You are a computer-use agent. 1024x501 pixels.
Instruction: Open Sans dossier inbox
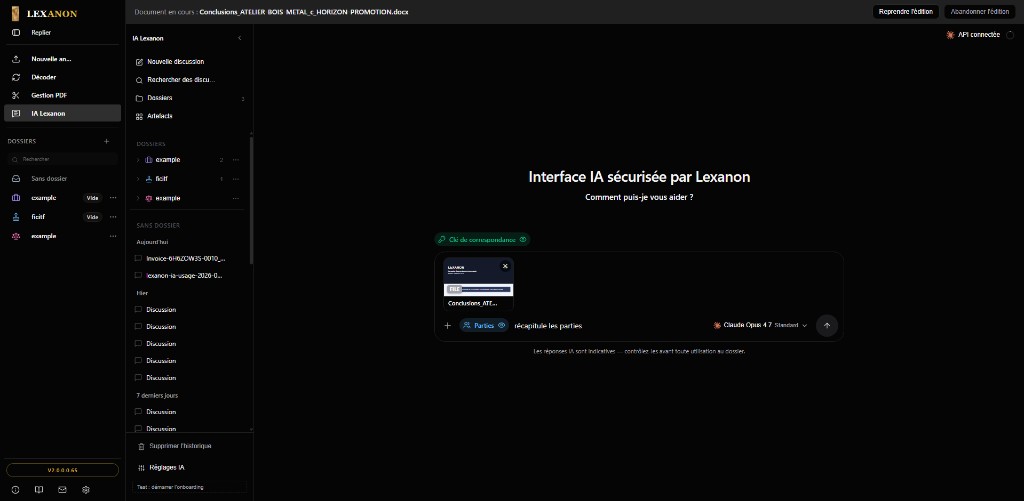coord(62,178)
